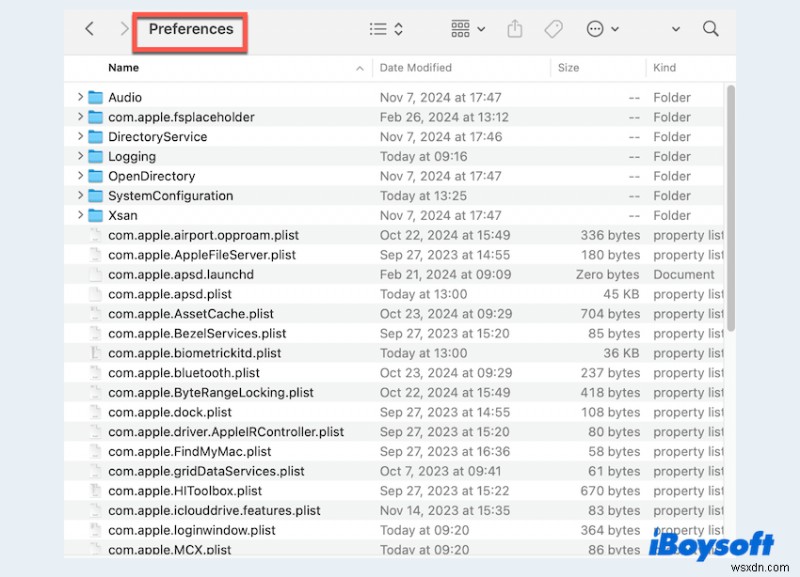Click date Oct 7, 2023 at 09:41
The image size is (800, 577).
point(440,471)
